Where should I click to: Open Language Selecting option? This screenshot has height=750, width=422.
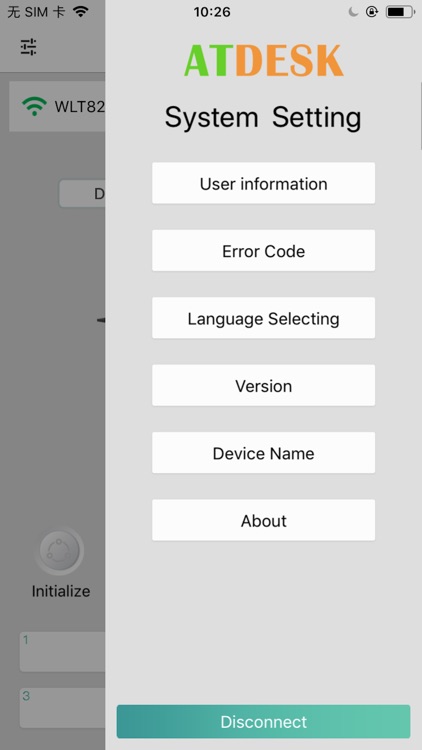[x=263, y=318]
